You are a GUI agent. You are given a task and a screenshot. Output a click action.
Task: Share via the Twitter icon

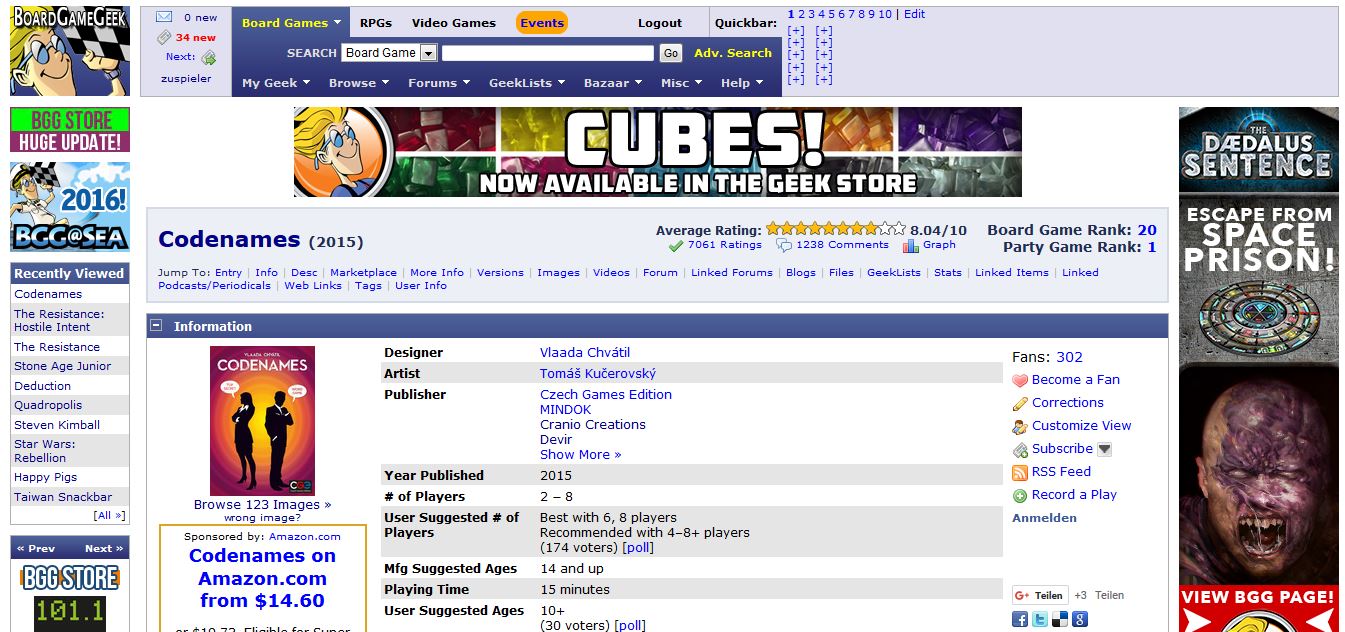[x=1040, y=619]
